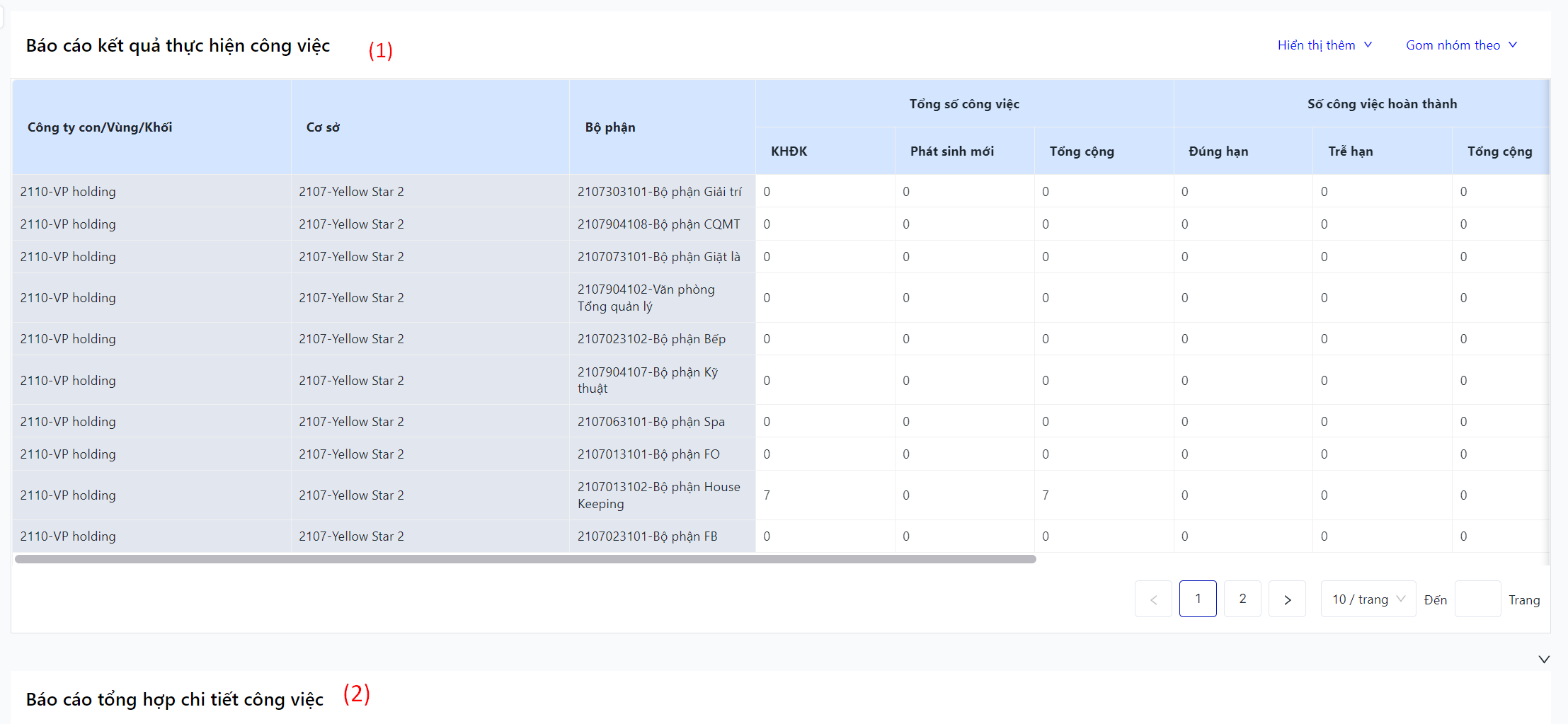Open the '10 / trang' page size selector
This screenshot has height=724, width=1568.
[x=1368, y=599]
